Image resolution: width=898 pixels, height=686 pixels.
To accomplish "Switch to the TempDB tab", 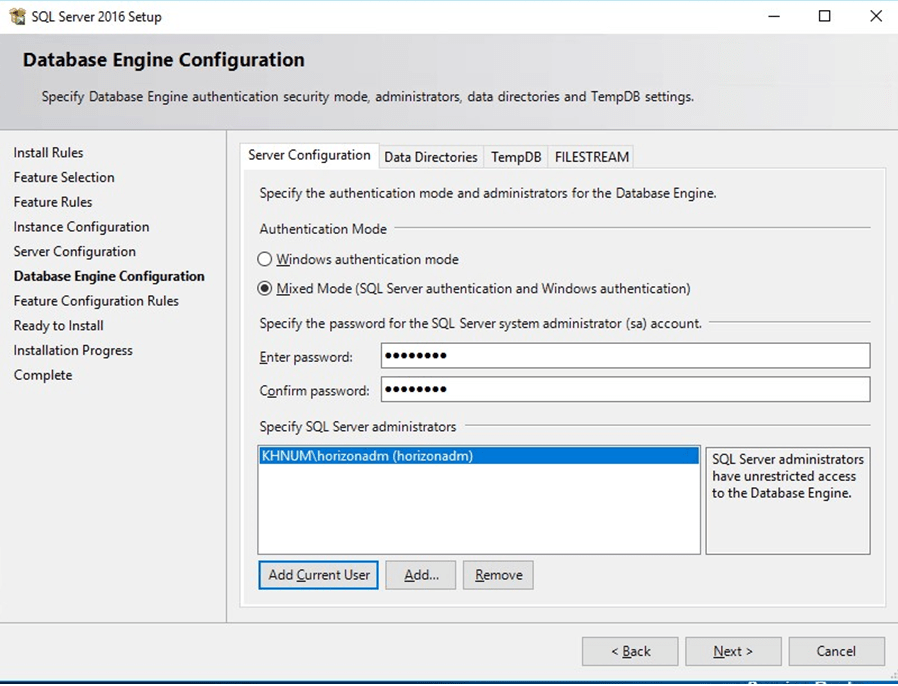I will 516,157.
